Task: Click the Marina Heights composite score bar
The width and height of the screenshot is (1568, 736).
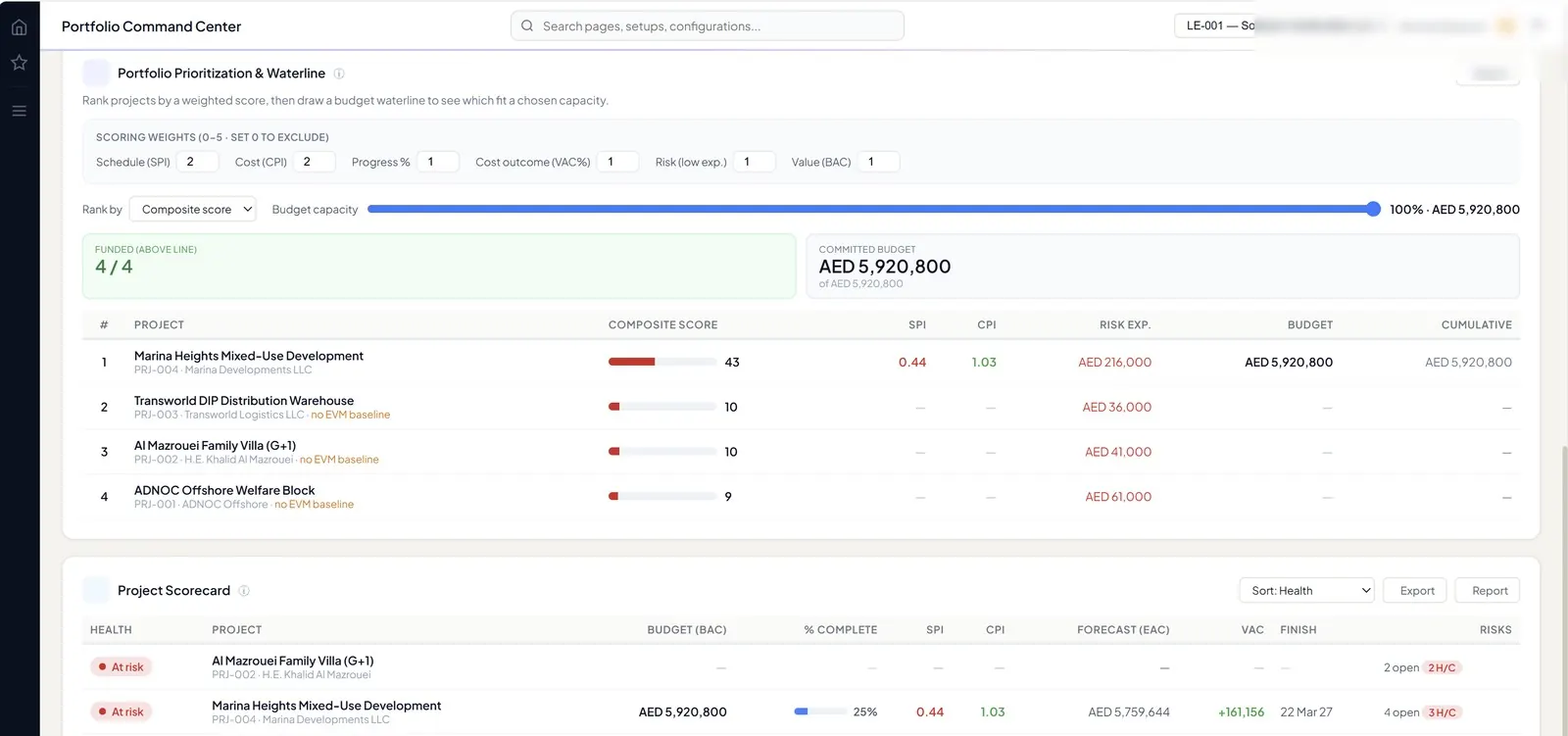Action: pos(662,362)
